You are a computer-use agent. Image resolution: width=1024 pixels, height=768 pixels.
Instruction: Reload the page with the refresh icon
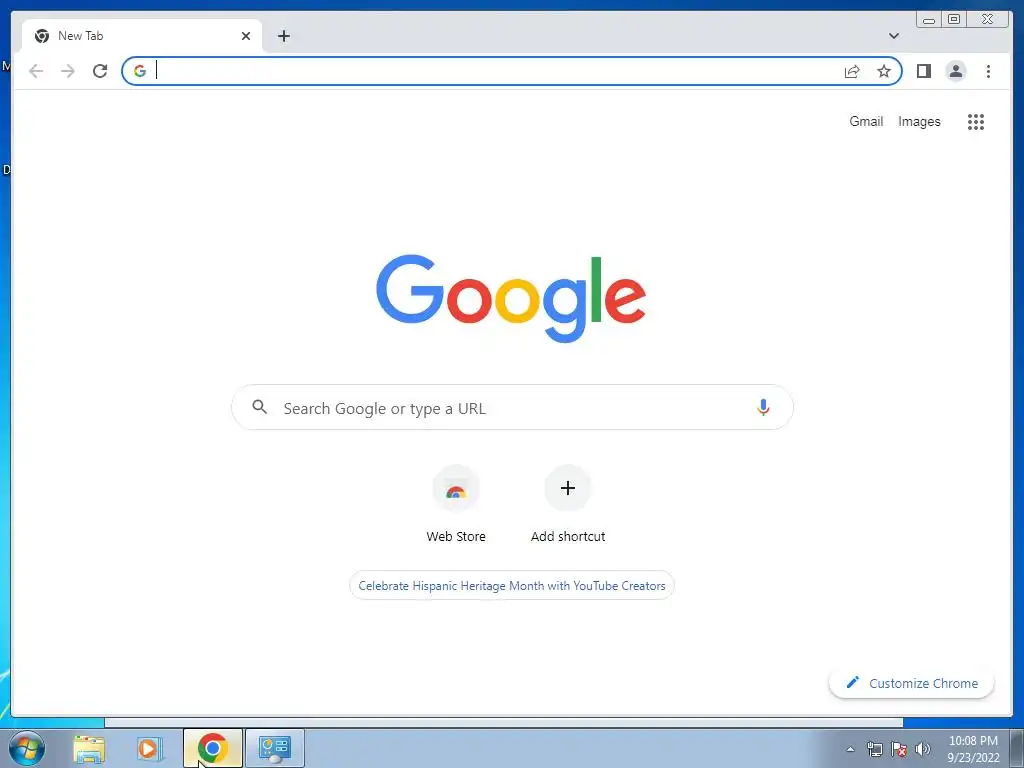100,71
